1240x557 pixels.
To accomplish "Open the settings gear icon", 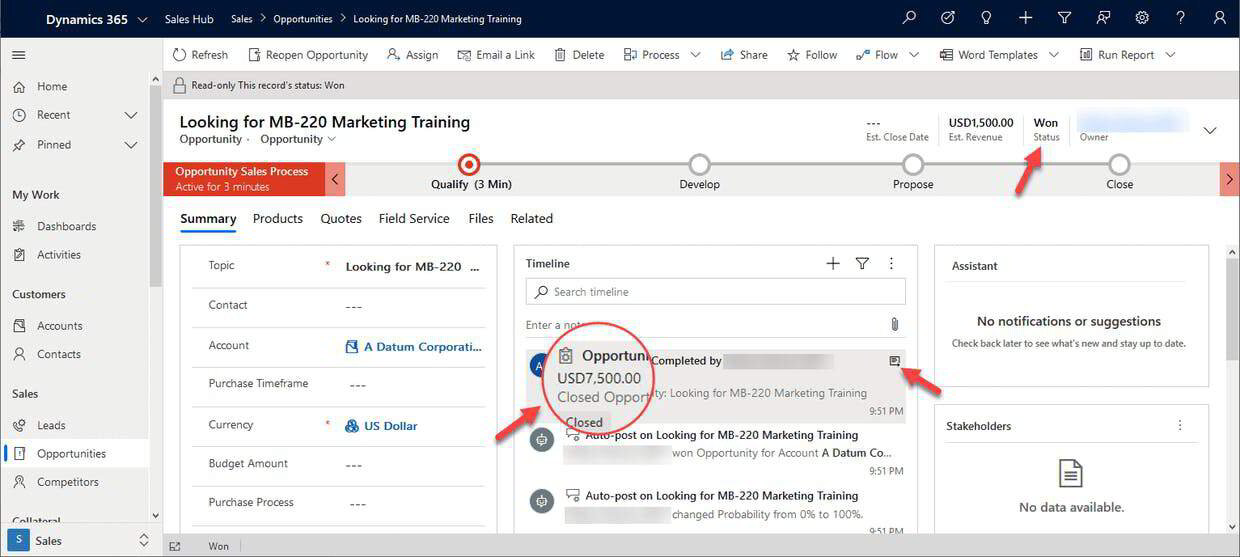I will point(1142,18).
